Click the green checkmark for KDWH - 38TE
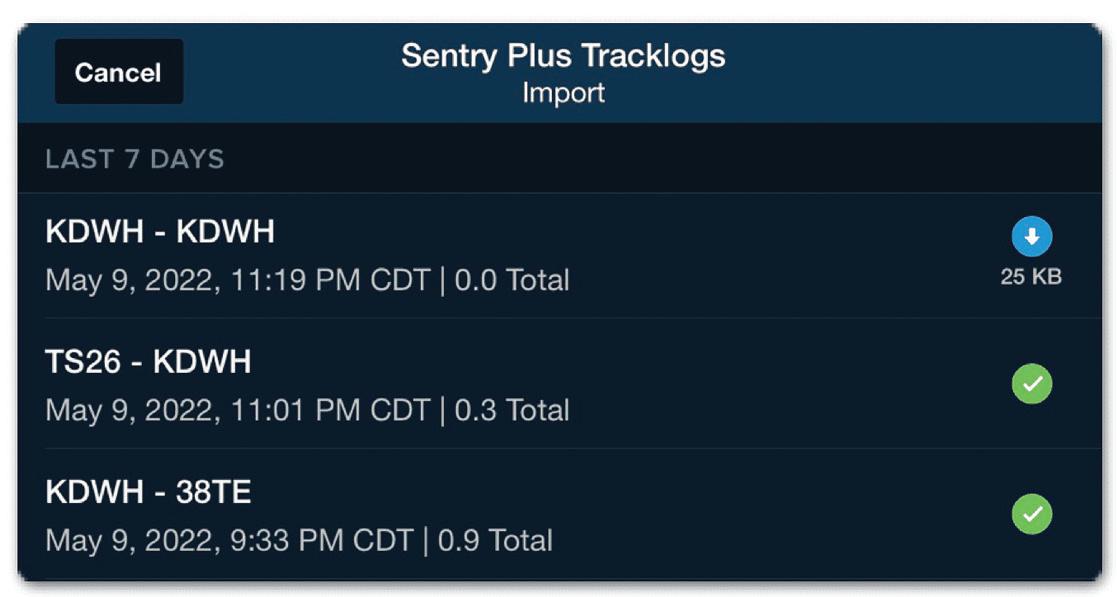The width and height of the screenshot is (1117, 597). 1031,514
